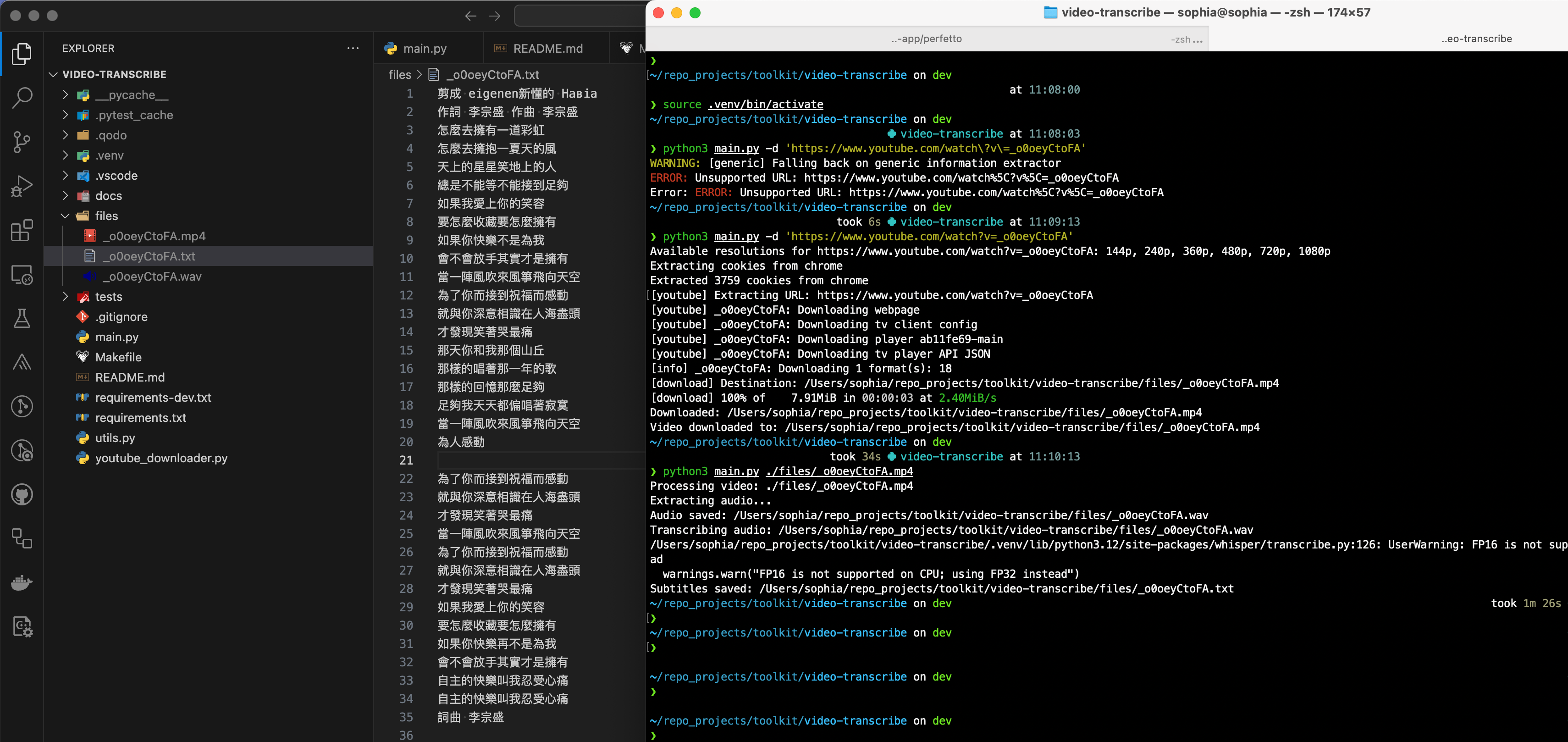Viewport: 1568px width, 742px height.
Task: Open the Testing flask view
Action: (x=22, y=318)
